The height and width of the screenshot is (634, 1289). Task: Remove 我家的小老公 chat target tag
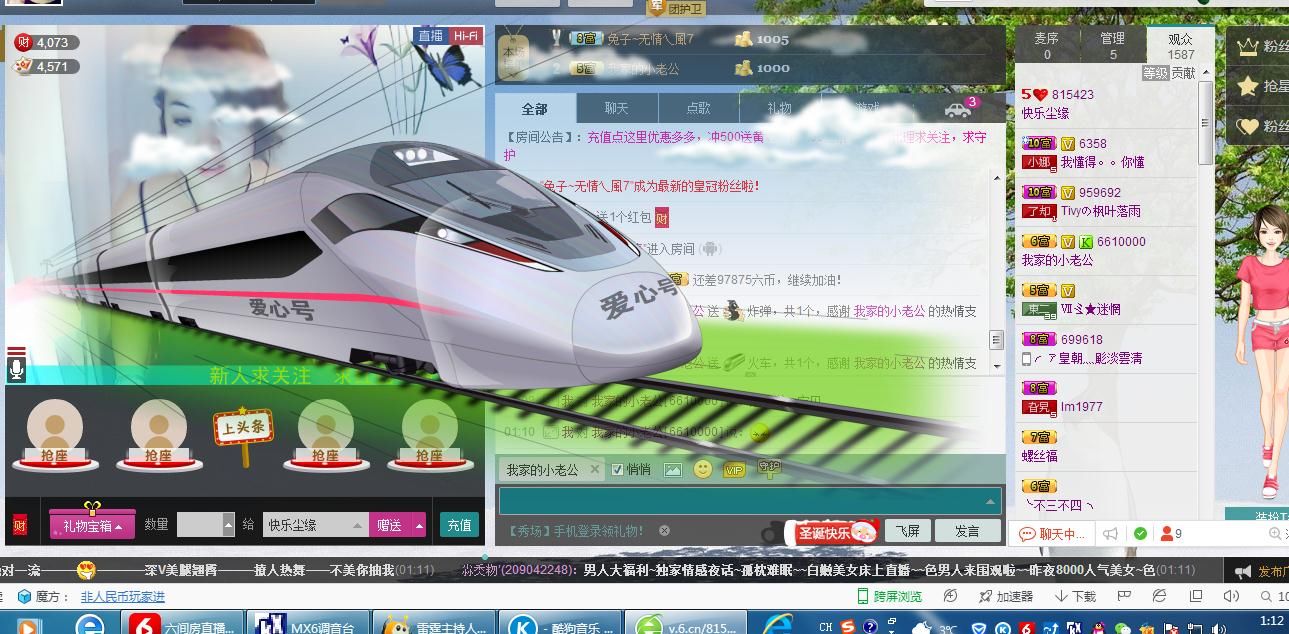pyautogui.click(x=594, y=468)
